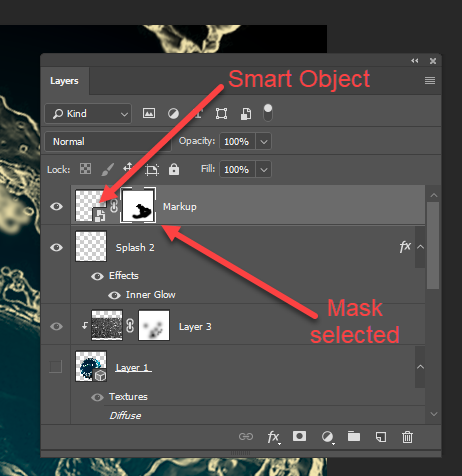Image resolution: width=462 pixels, height=476 pixels.
Task: Click the Fill 100% value field
Action: [x=237, y=169]
